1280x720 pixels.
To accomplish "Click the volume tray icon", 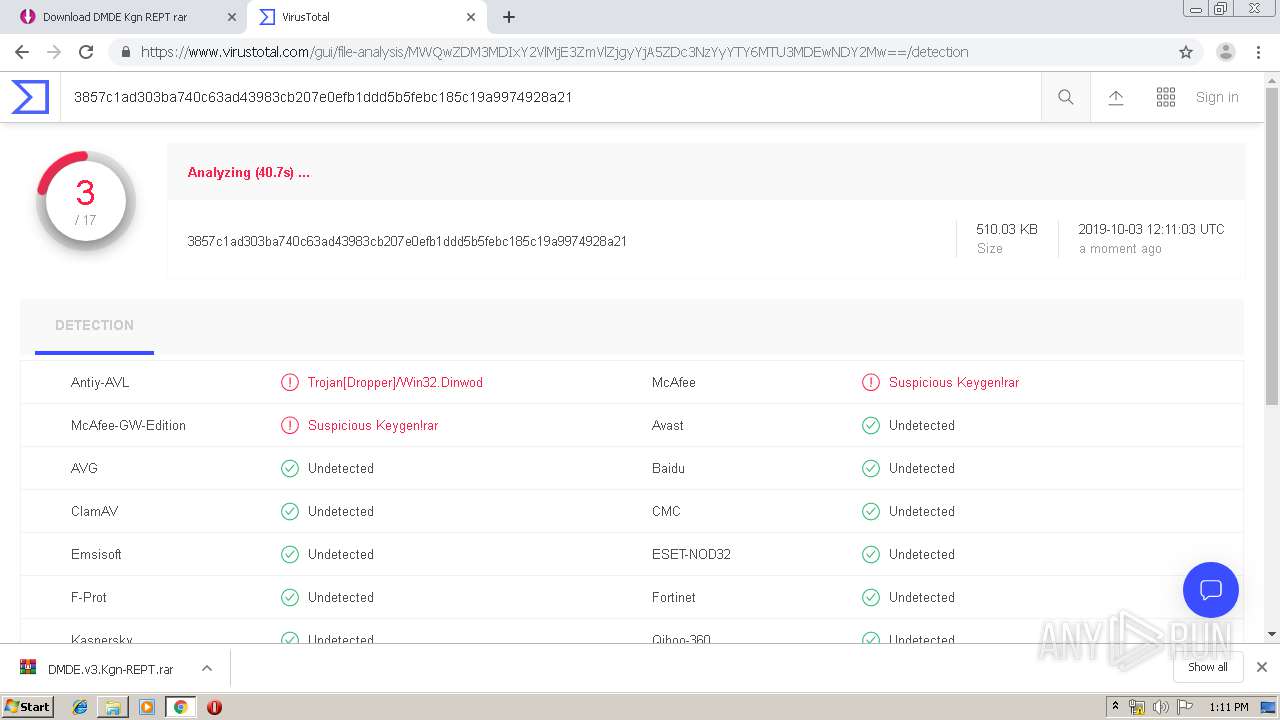I will pos(1160,707).
